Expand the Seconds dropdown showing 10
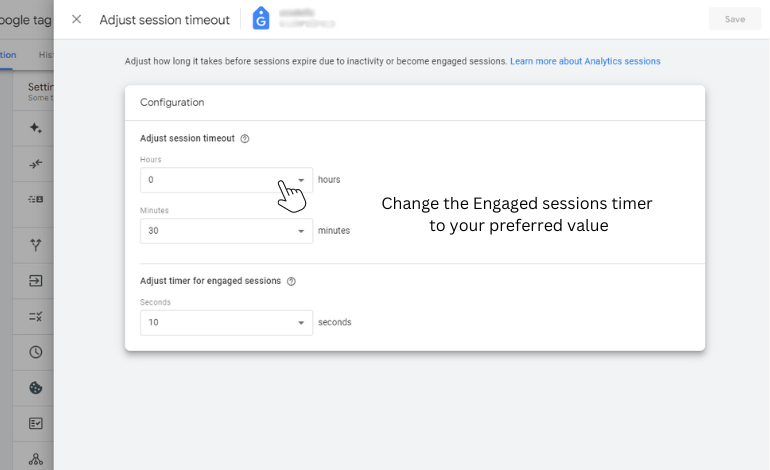The height and width of the screenshot is (470, 770). (226, 323)
